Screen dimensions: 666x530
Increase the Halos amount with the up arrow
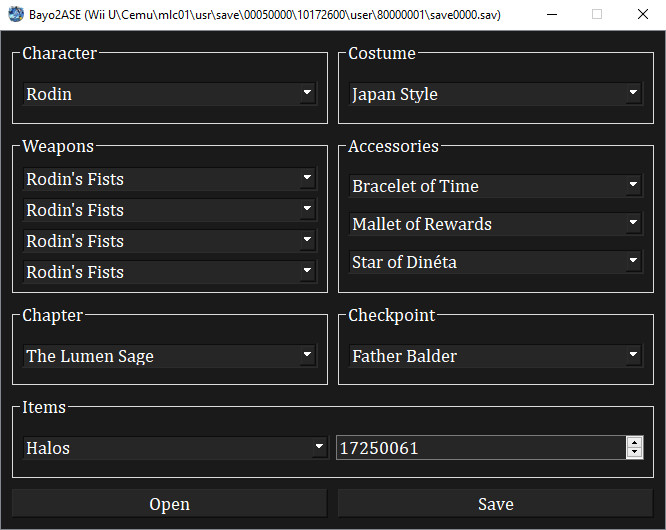(x=634, y=442)
